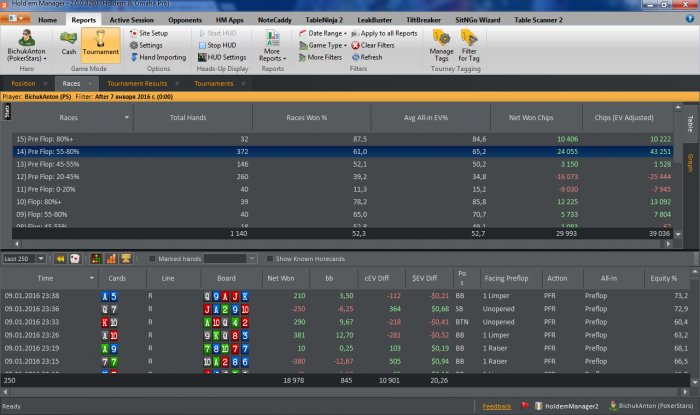Click the red flag icon in status bar
The image size is (700, 415).
525,406
